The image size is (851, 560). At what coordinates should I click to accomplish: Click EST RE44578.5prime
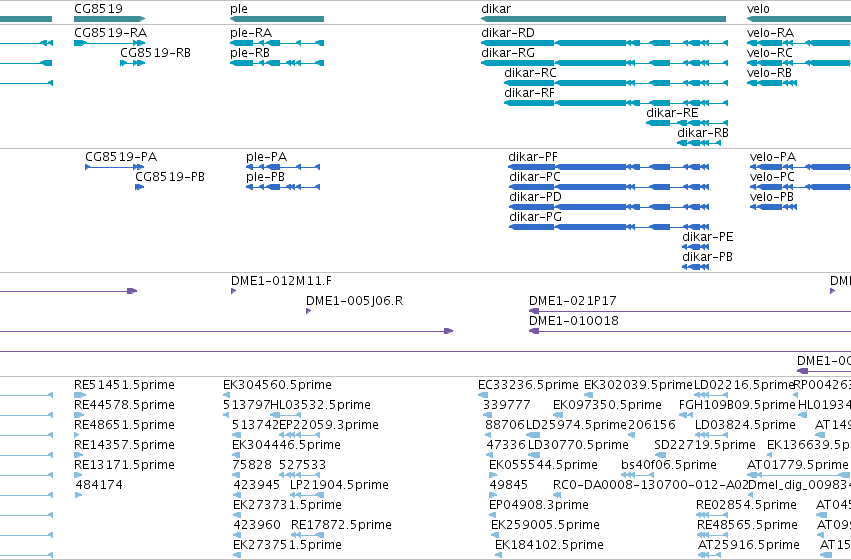[x=78, y=415]
